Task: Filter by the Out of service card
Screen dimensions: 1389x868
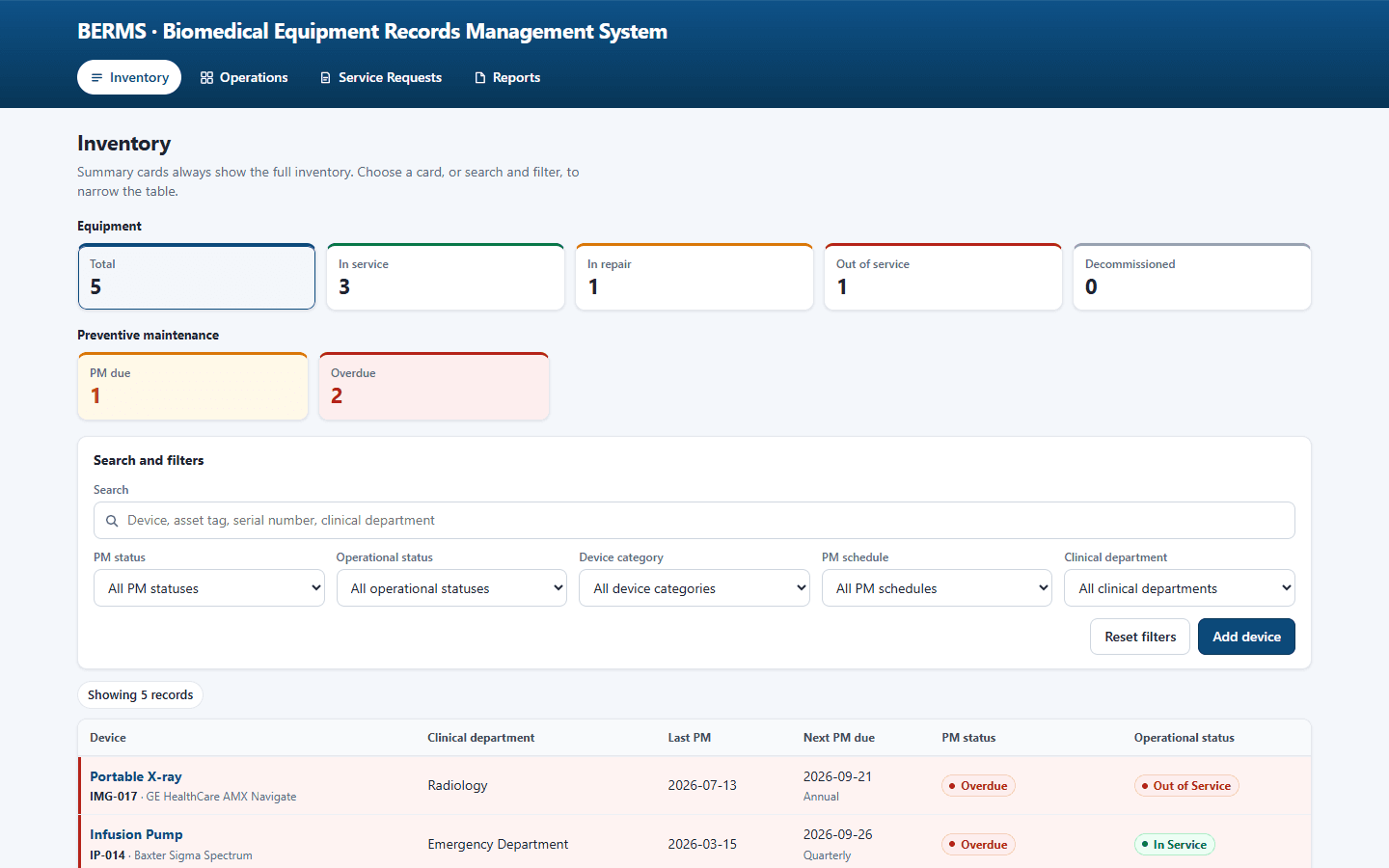Action: tap(943, 277)
